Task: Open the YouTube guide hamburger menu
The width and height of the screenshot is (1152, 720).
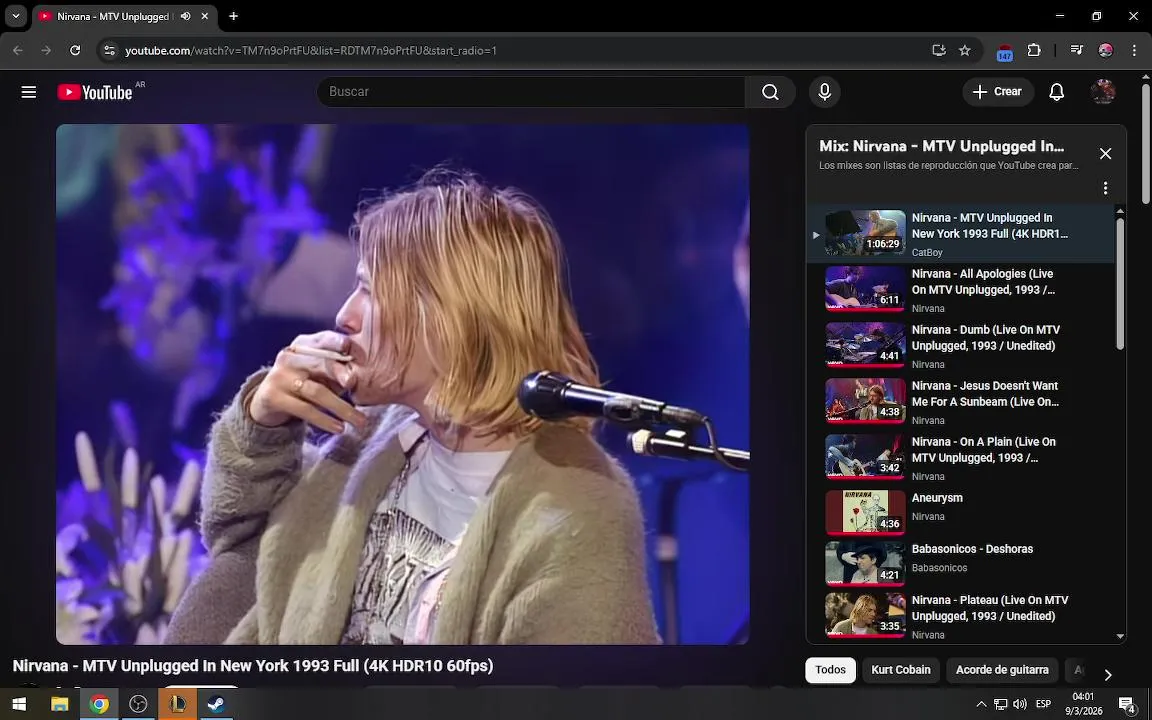Action: [29, 92]
